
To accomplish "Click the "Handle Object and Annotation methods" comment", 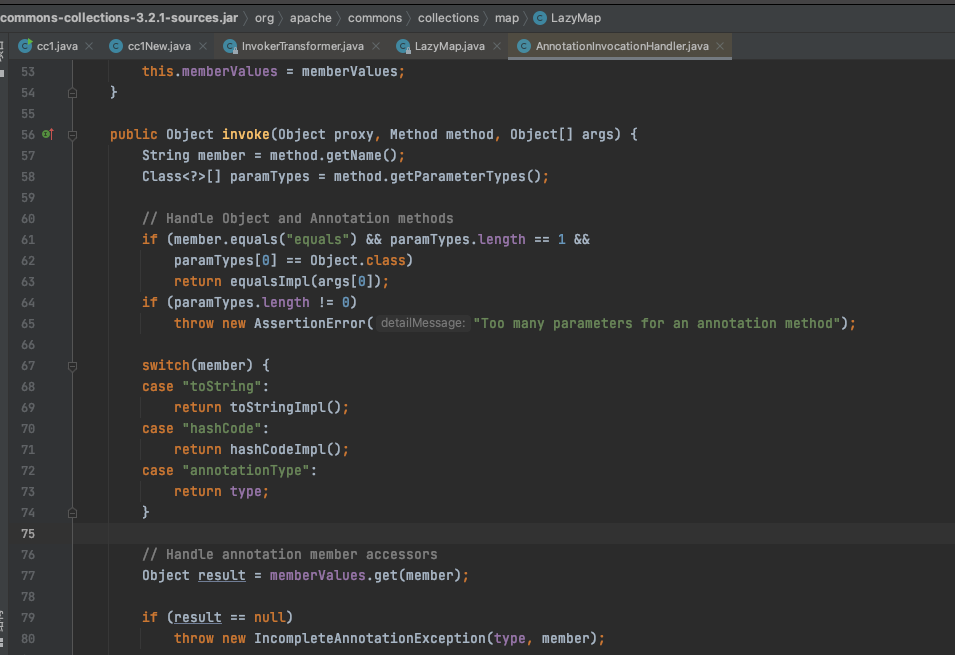I will tap(298, 219).
